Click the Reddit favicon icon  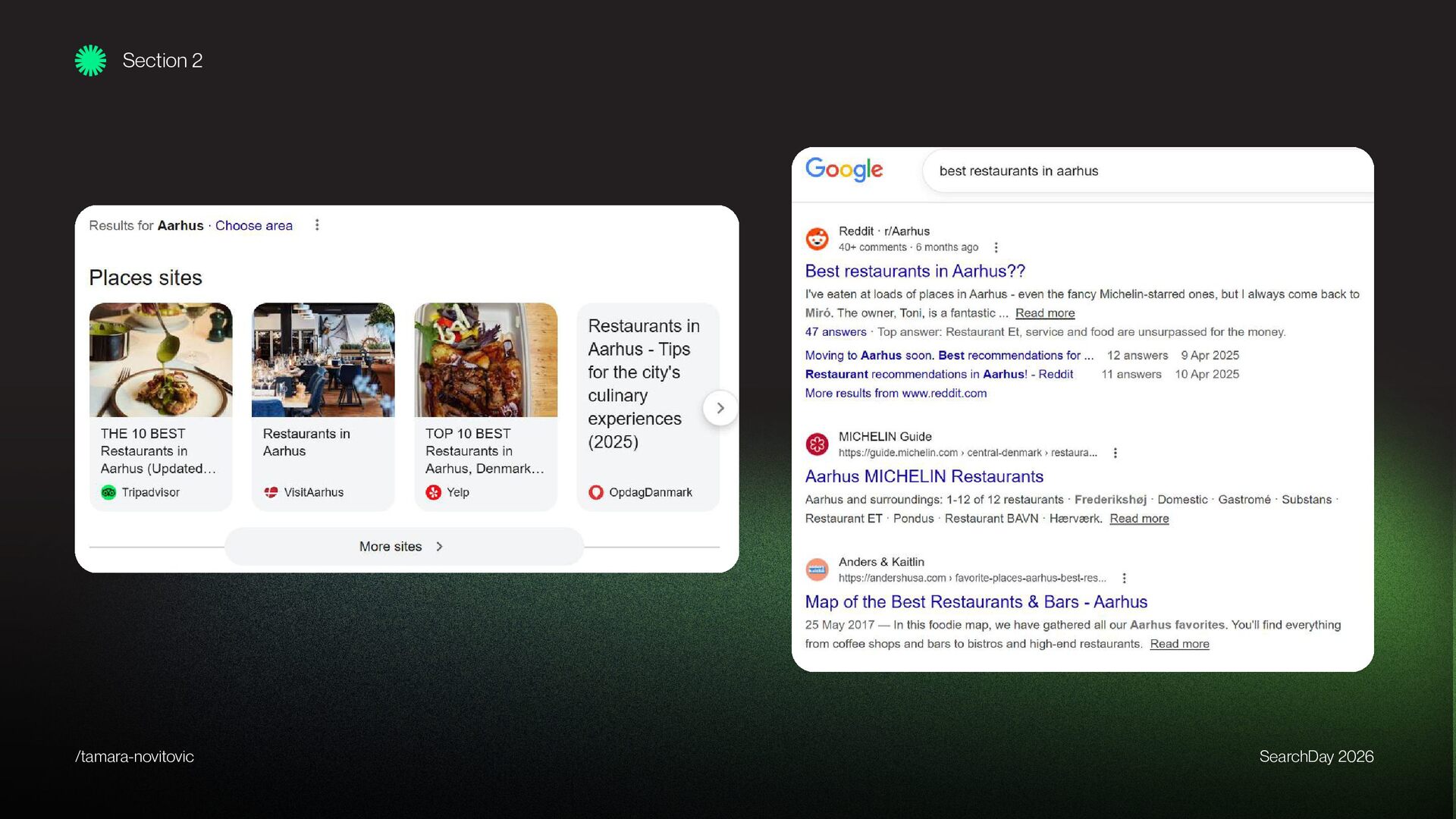[x=817, y=239]
